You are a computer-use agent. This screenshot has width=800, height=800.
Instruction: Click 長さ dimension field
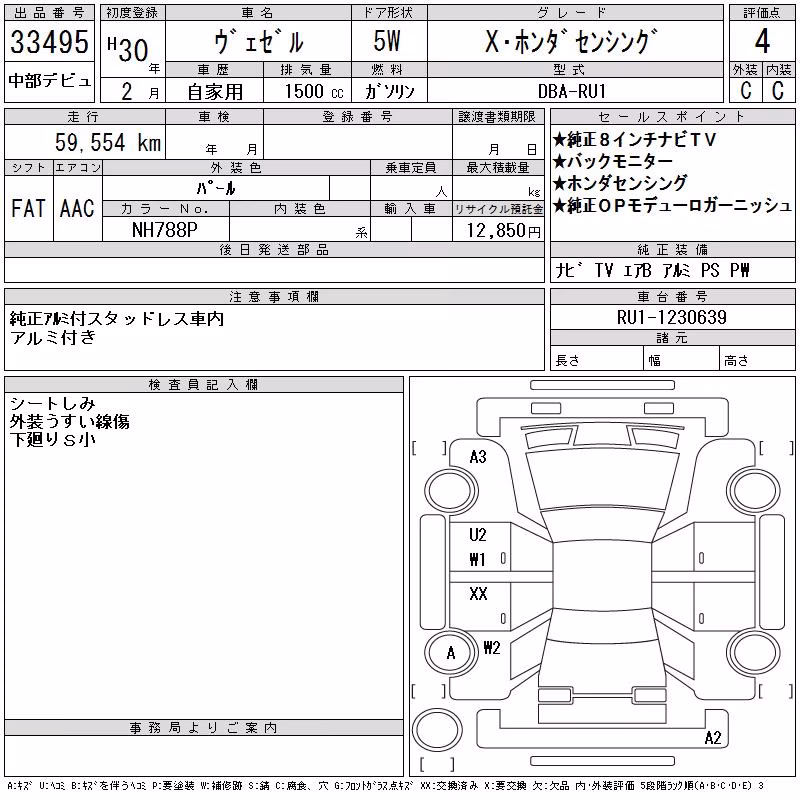(597, 360)
